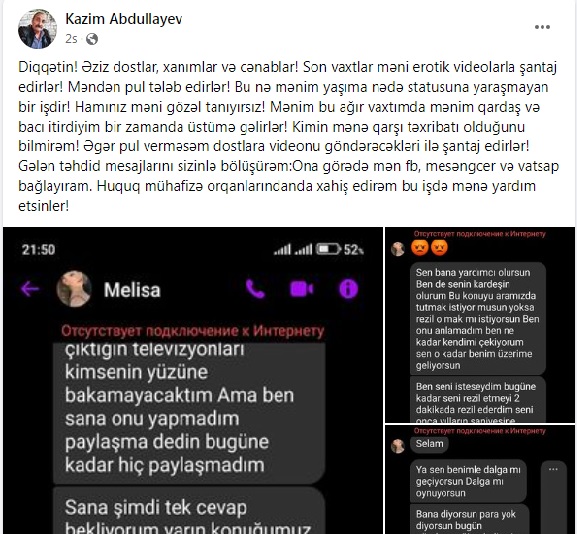Click the three-dots next to Dalga message
This screenshot has height=534, width=577.
(x=553, y=469)
